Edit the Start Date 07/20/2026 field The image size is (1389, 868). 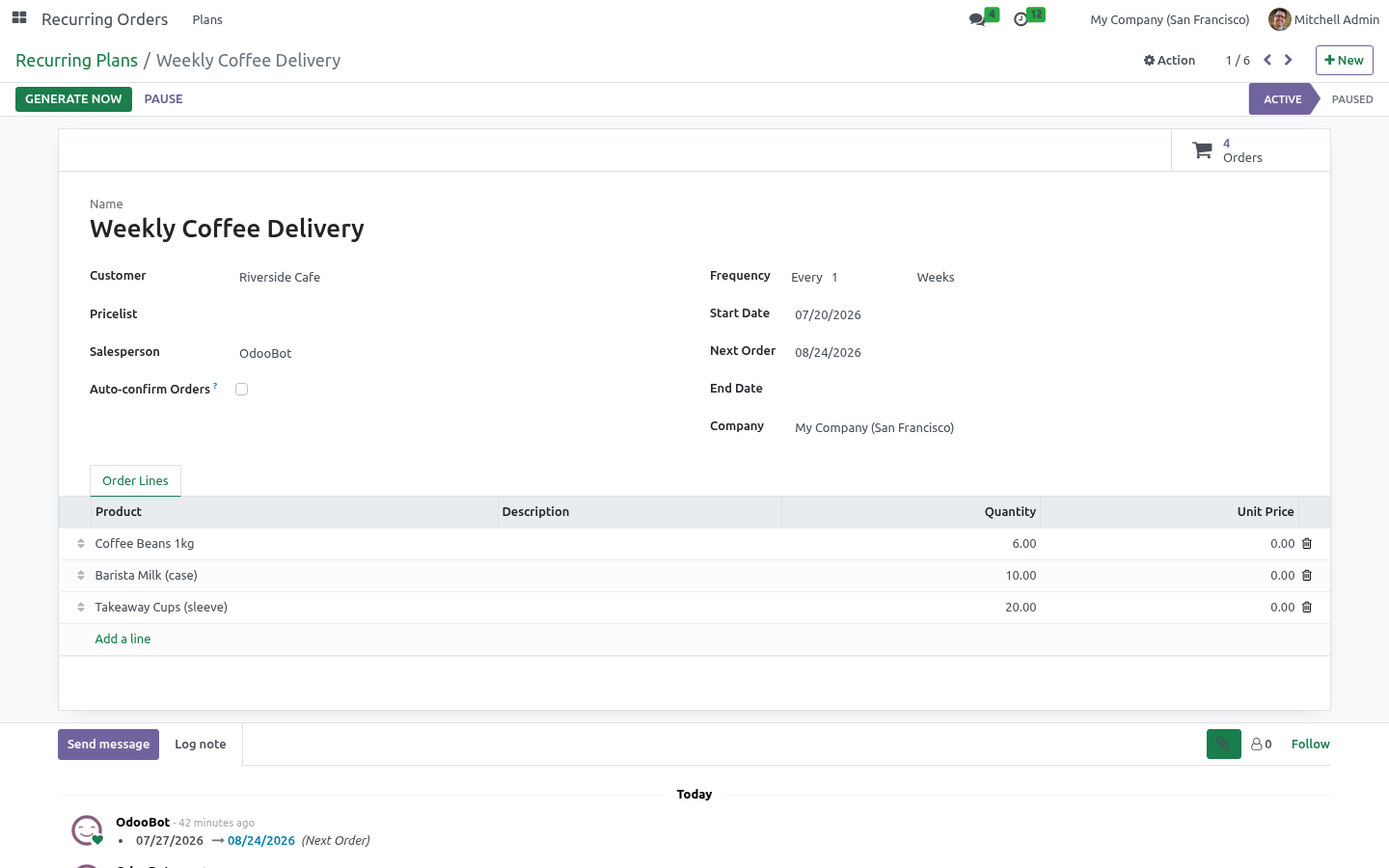1046,314
